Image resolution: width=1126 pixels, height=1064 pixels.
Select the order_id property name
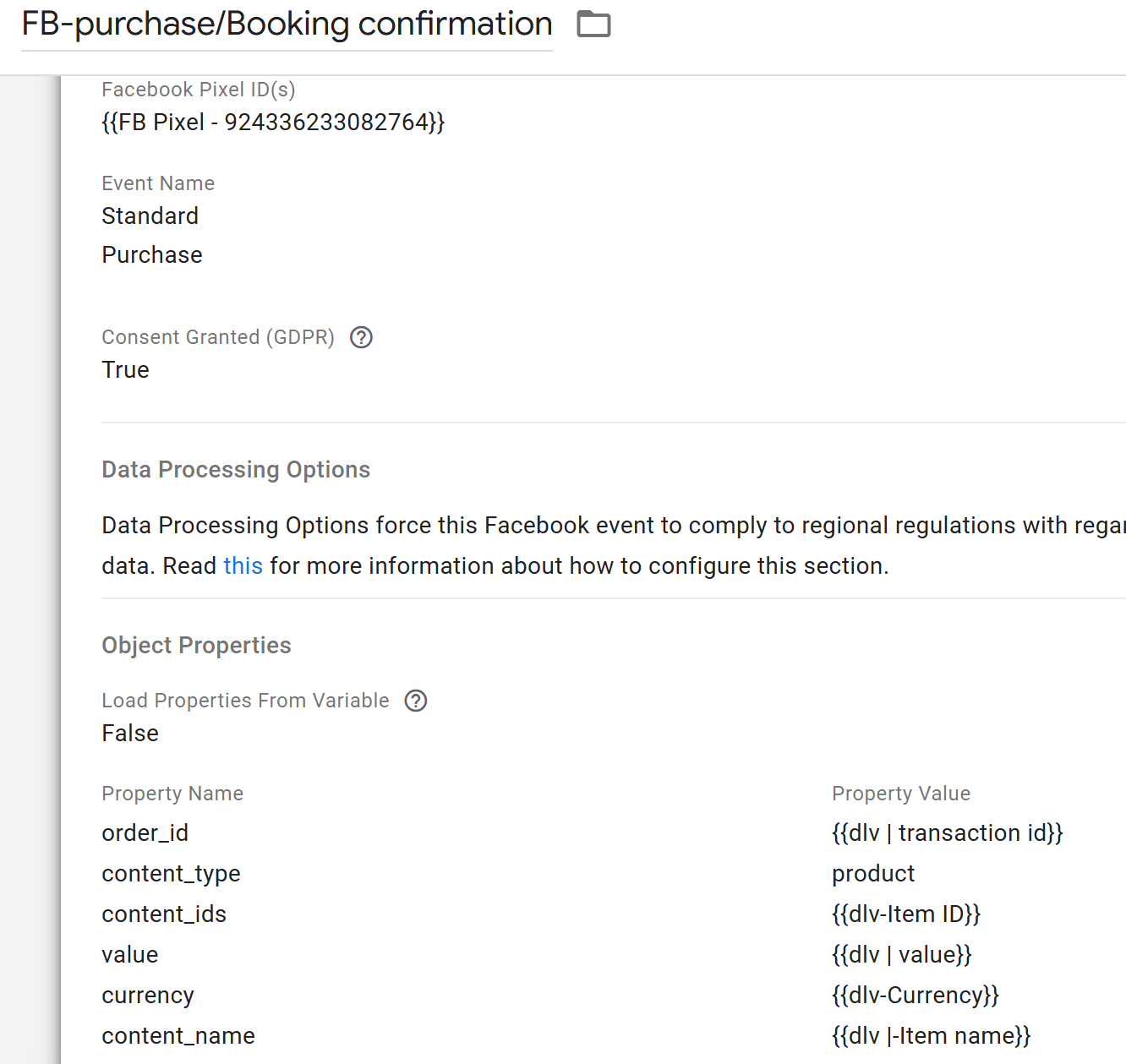pos(145,833)
